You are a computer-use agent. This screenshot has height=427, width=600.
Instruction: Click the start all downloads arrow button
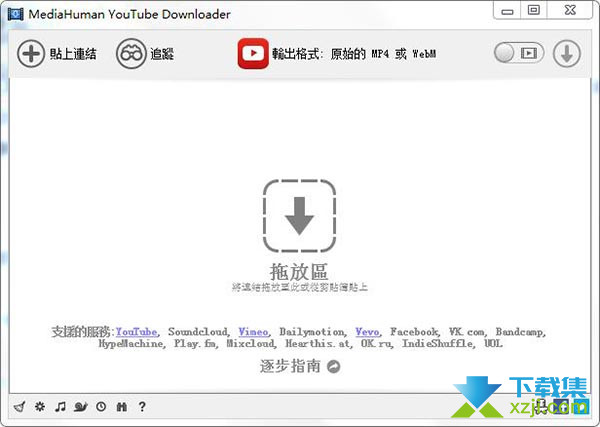pos(567,54)
